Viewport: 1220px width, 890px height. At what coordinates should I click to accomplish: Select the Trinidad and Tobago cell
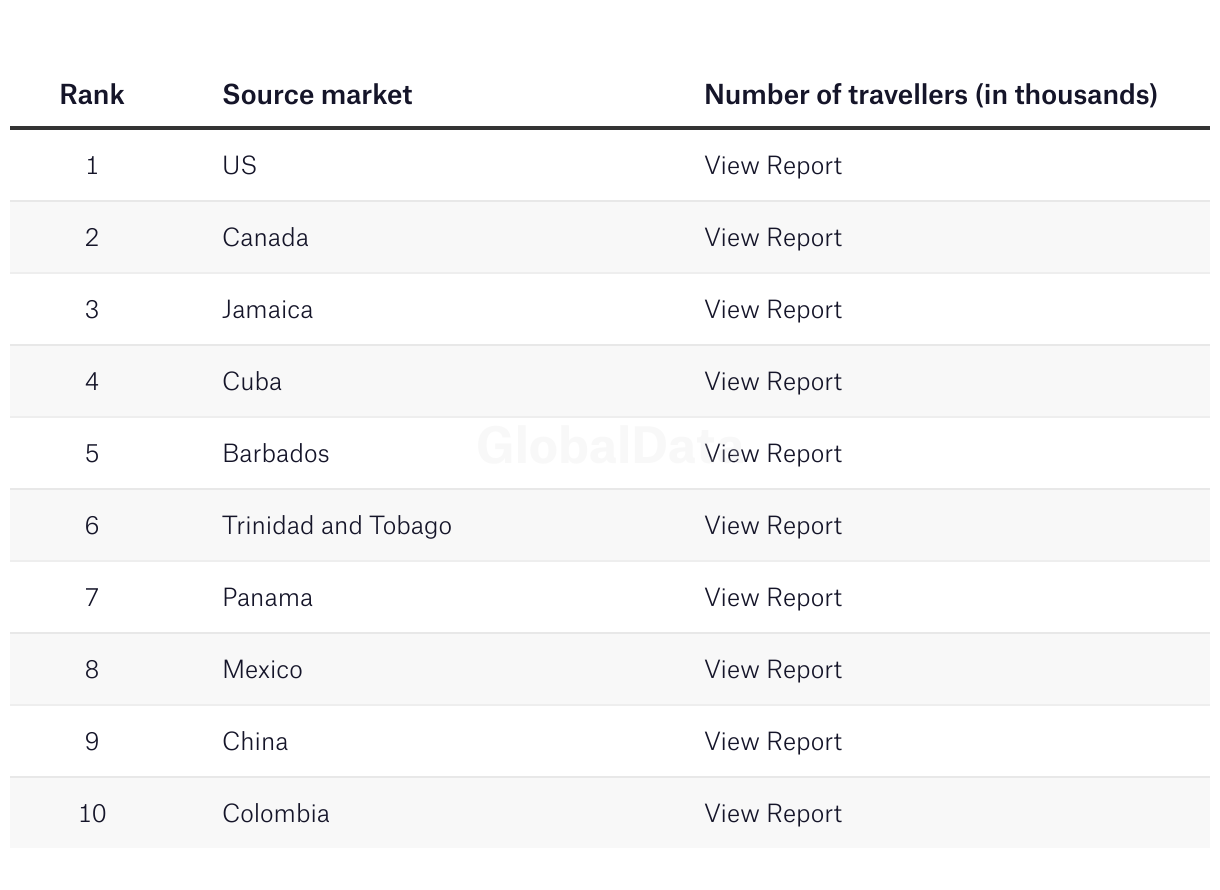337,526
